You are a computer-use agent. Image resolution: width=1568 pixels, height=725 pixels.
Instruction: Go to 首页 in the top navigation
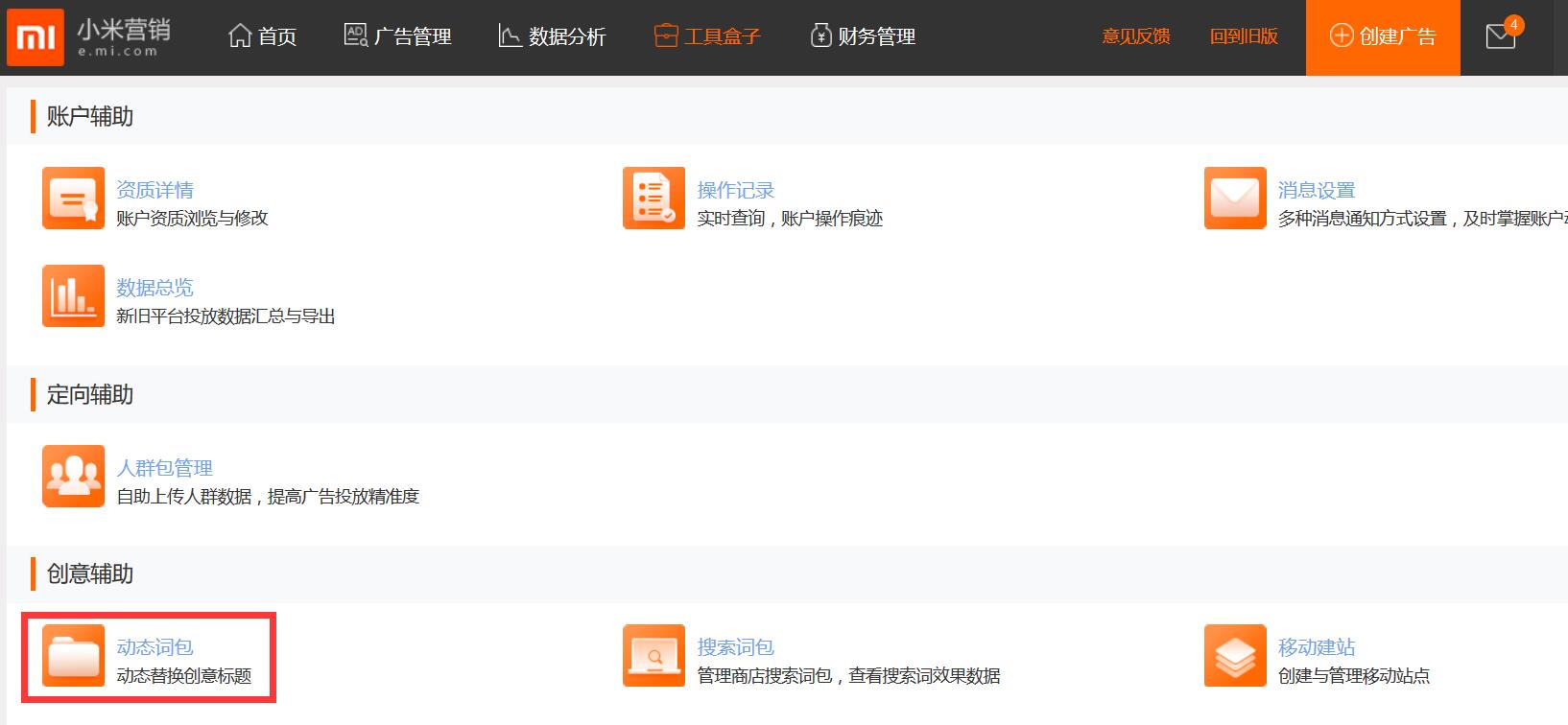(x=263, y=36)
